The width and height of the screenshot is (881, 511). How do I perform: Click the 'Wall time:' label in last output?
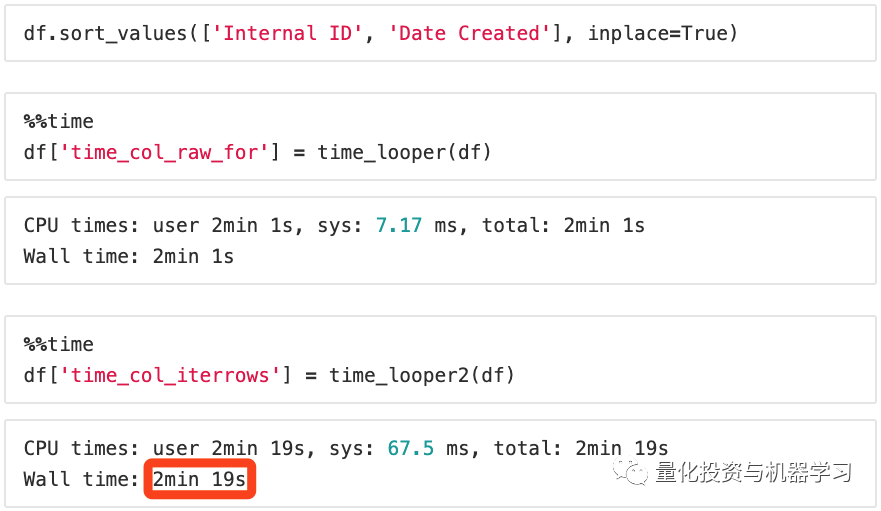point(81,479)
